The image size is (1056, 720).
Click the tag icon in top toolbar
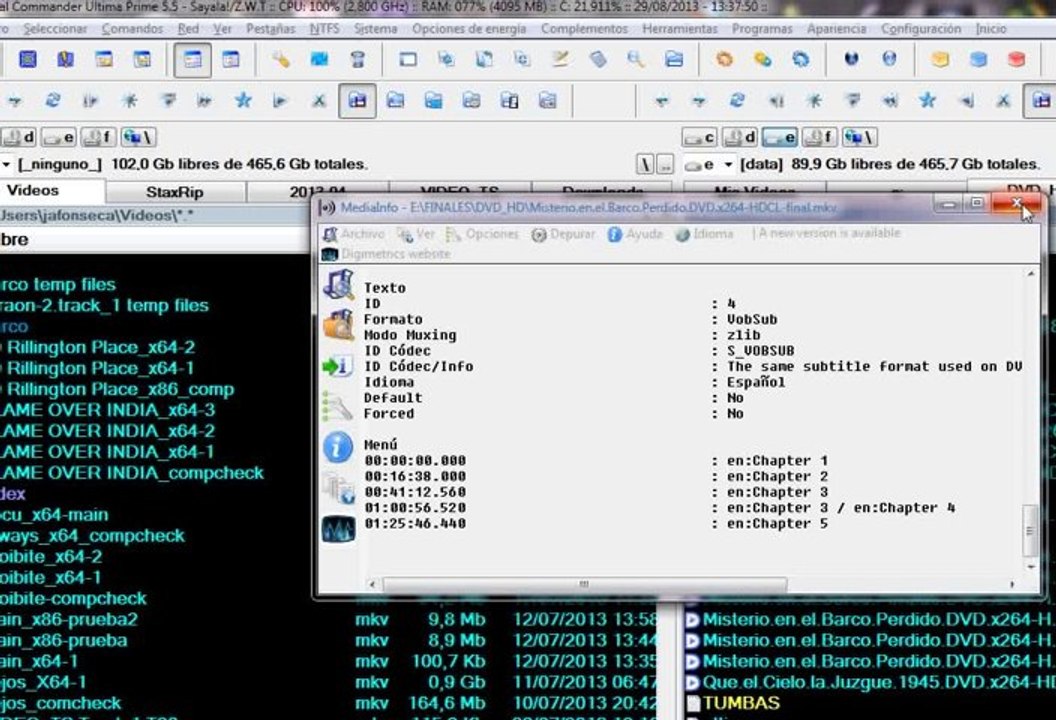pyautogui.click(x=597, y=60)
